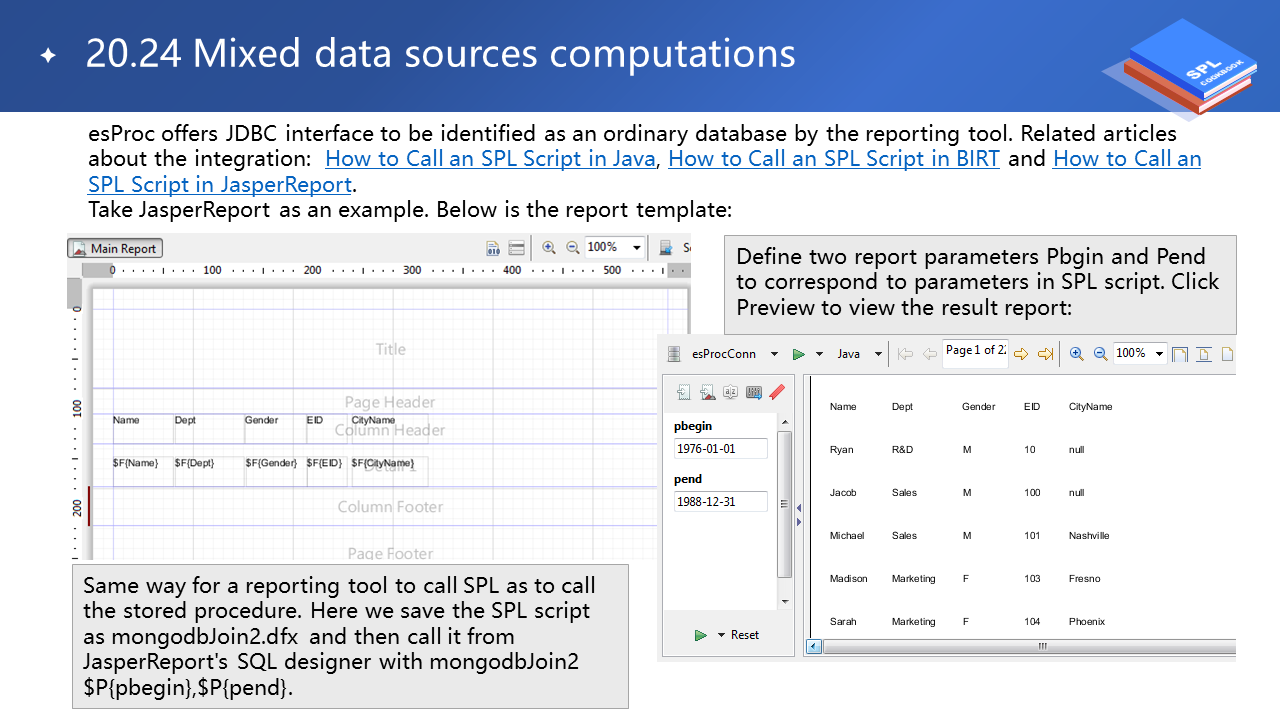Screen dimensions: 1280x720
Task: Open the esProcConn data adapter dropdown
Action: (774, 354)
